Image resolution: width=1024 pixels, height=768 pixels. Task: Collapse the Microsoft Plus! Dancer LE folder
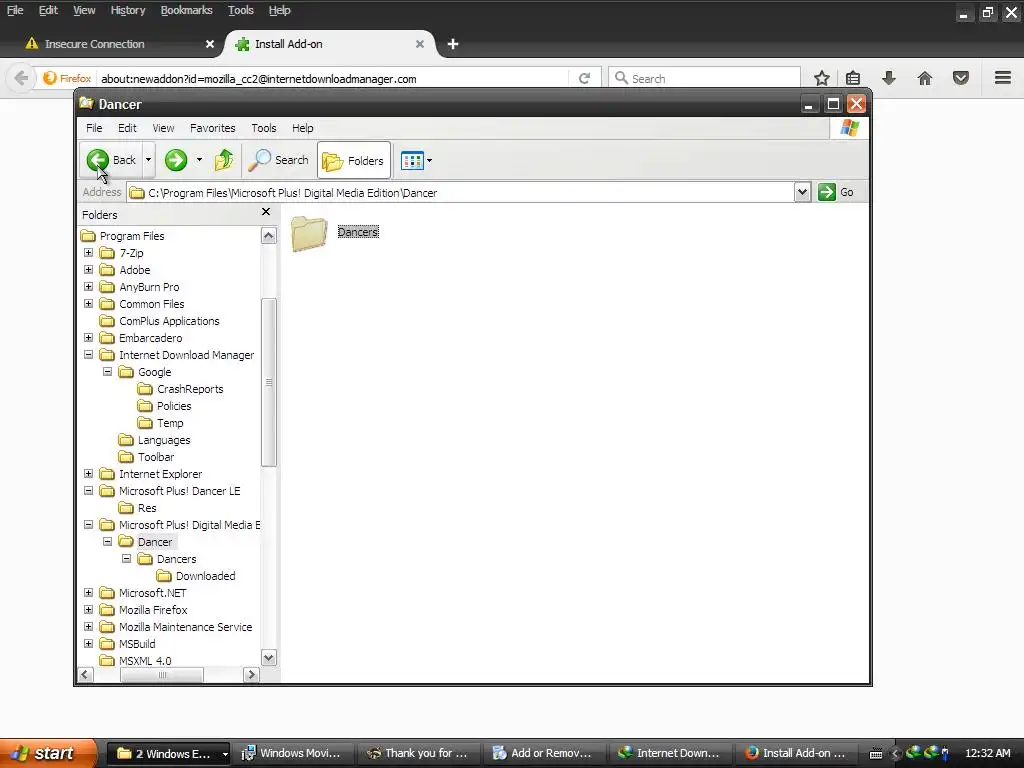click(88, 490)
